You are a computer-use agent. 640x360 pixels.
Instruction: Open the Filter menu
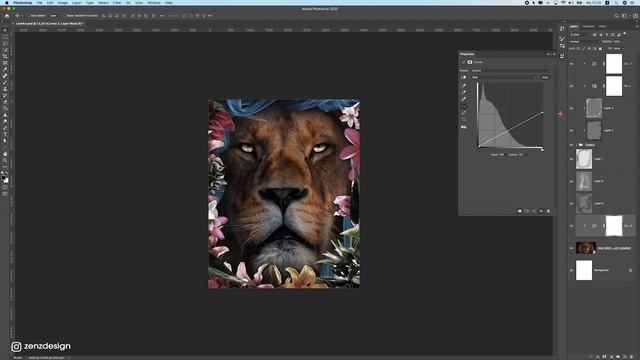pos(117,2)
